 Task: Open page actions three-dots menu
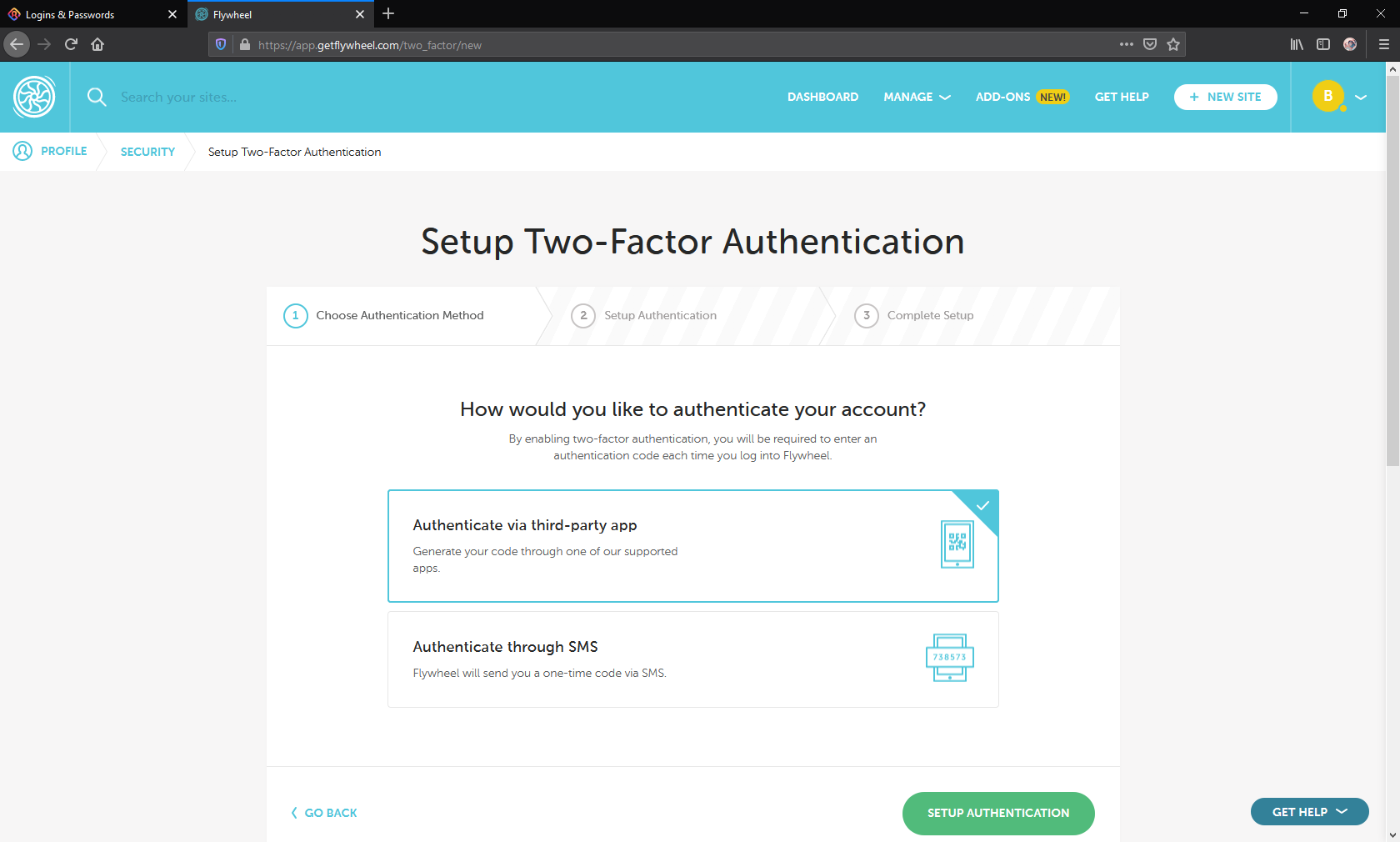coord(1127,44)
